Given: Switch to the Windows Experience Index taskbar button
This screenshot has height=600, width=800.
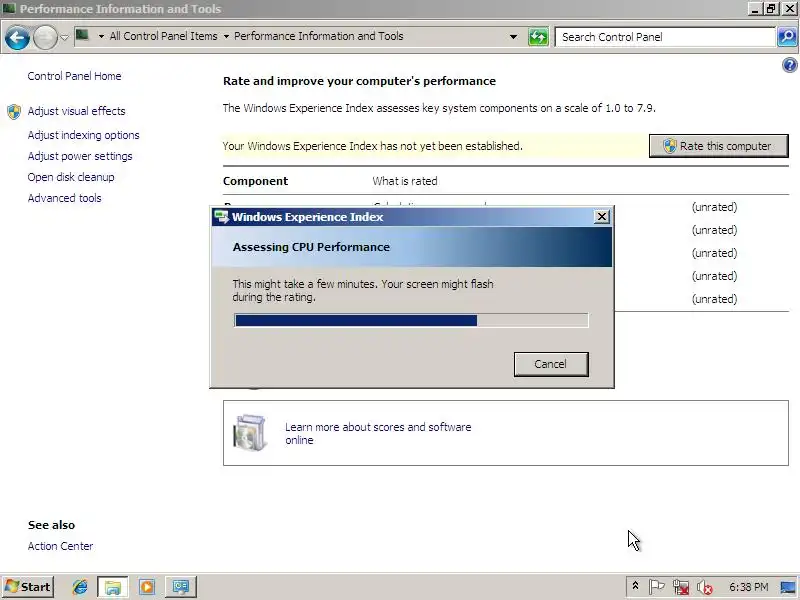Looking at the screenshot, I should pyautogui.click(x=181, y=587).
